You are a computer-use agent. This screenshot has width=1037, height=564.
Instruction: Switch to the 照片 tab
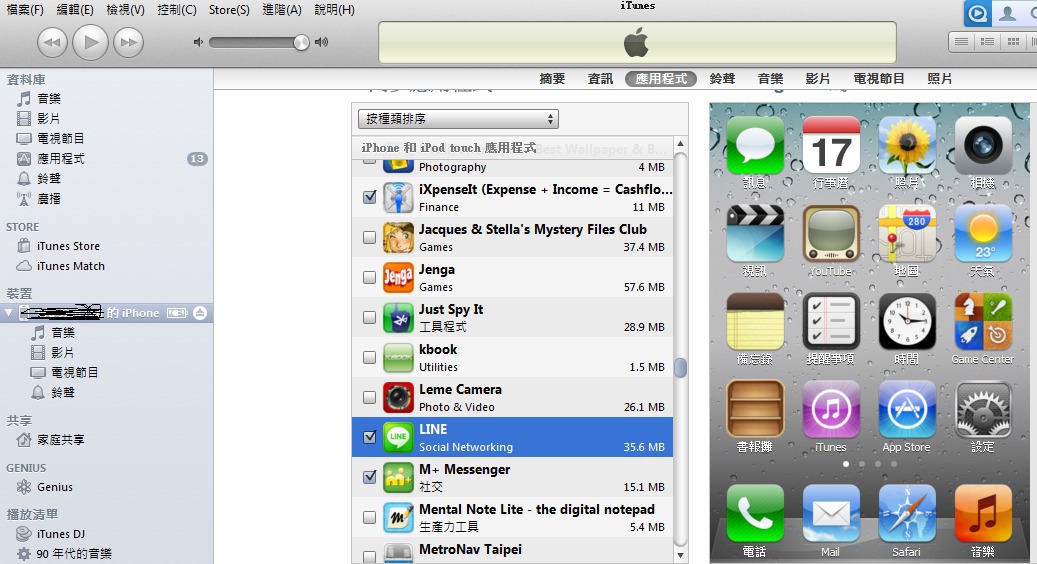940,79
